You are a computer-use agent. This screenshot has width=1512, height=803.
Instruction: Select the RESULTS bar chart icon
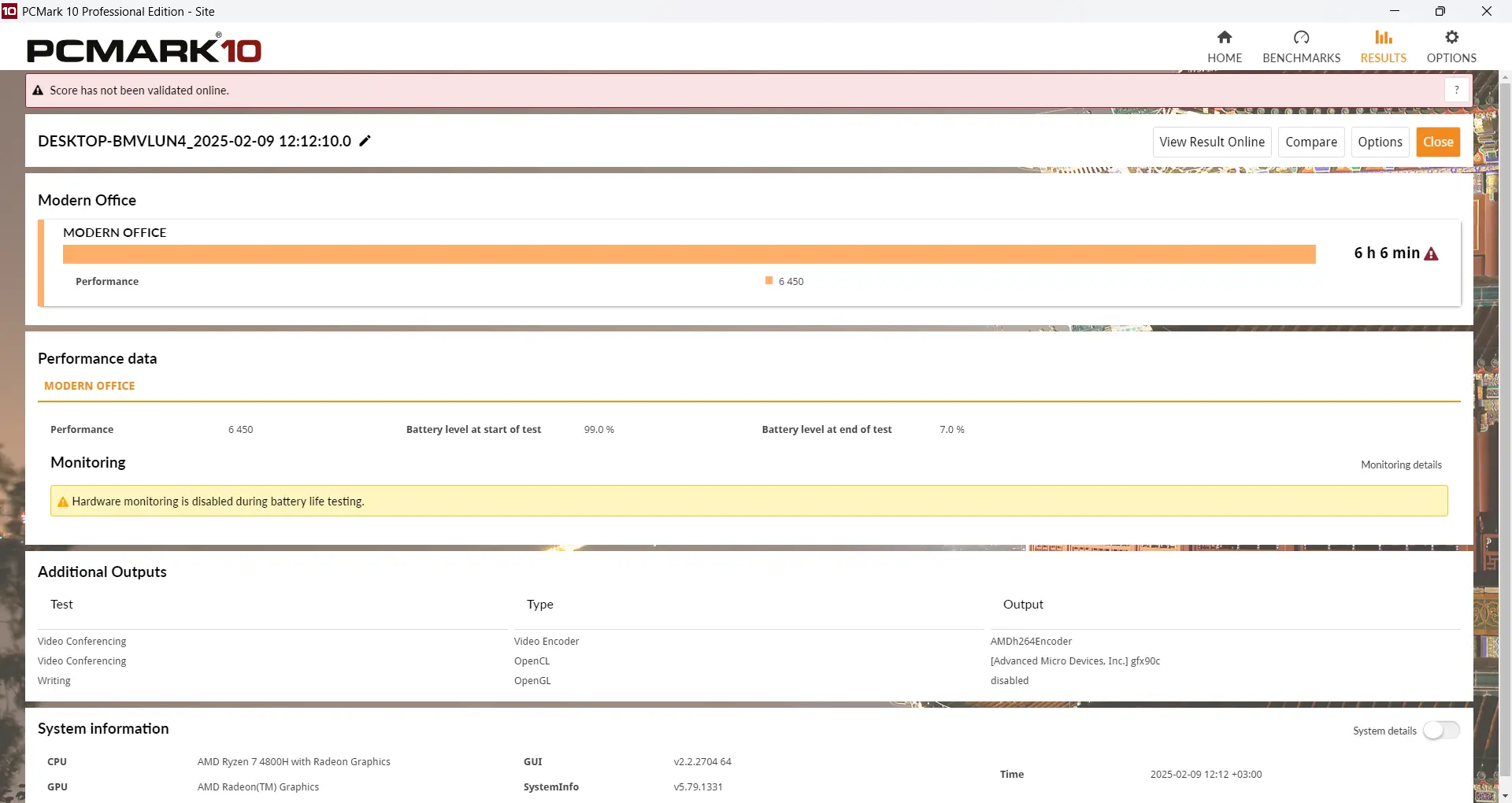[x=1384, y=37]
